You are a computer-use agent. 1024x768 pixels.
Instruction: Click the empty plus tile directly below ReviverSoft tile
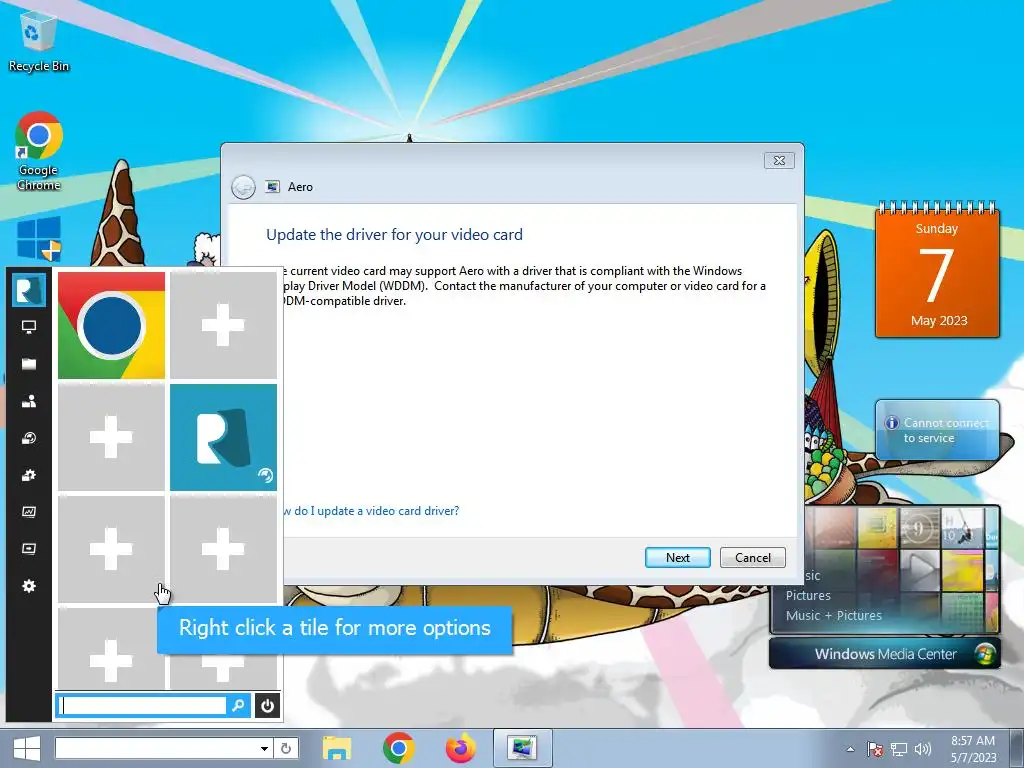click(x=223, y=549)
